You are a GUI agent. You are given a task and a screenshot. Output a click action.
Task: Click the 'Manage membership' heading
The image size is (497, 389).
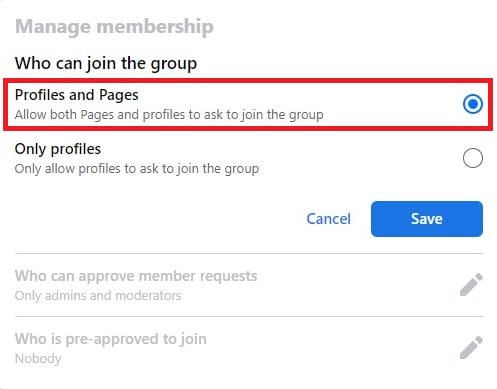(x=114, y=27)
